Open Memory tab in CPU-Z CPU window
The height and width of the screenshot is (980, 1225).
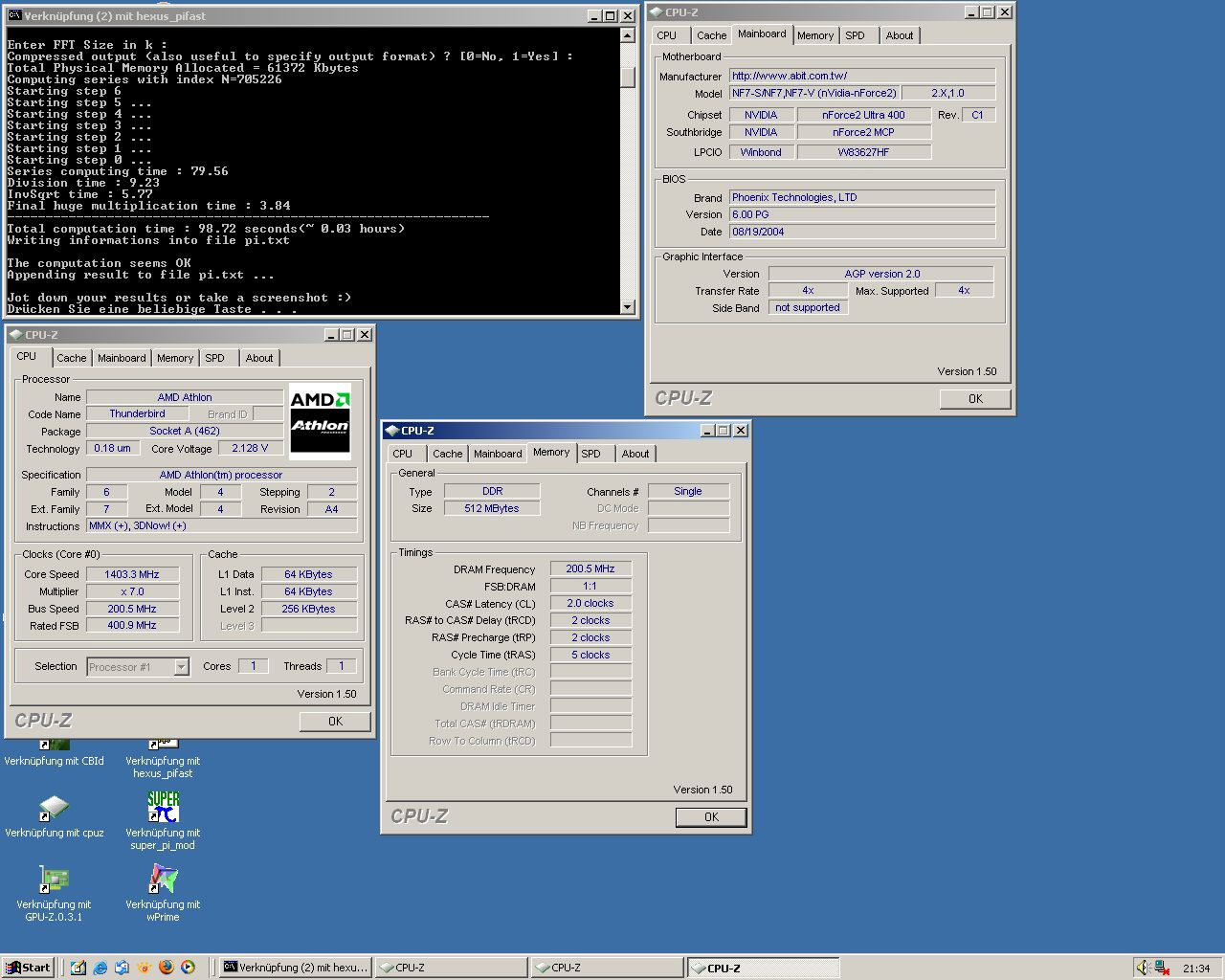[x=175, y=358]
